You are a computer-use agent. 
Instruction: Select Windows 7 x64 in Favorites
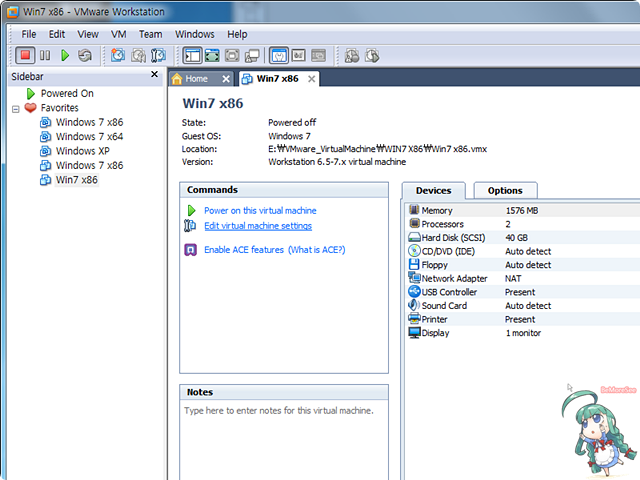89,136
